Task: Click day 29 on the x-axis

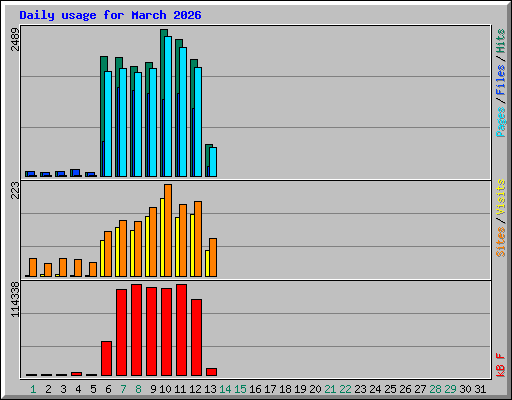Action: tap(450, 389)
